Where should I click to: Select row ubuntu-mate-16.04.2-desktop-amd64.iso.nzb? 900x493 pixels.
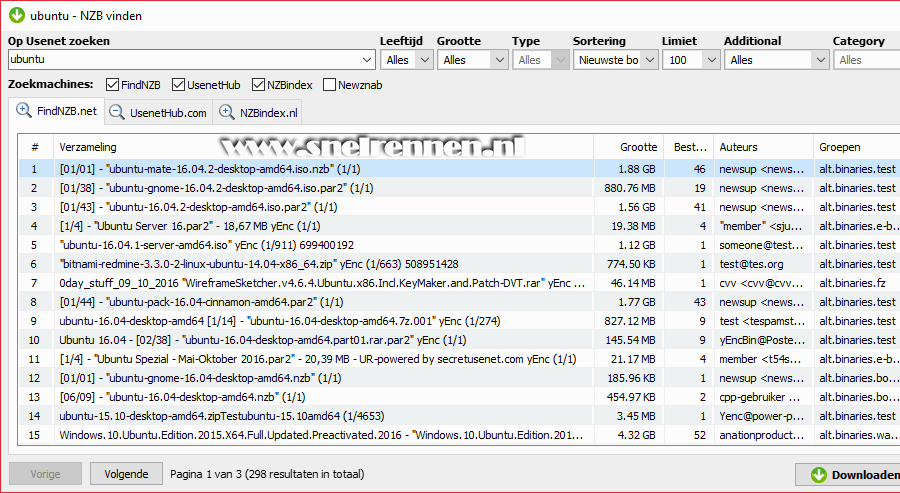[459, 169]
